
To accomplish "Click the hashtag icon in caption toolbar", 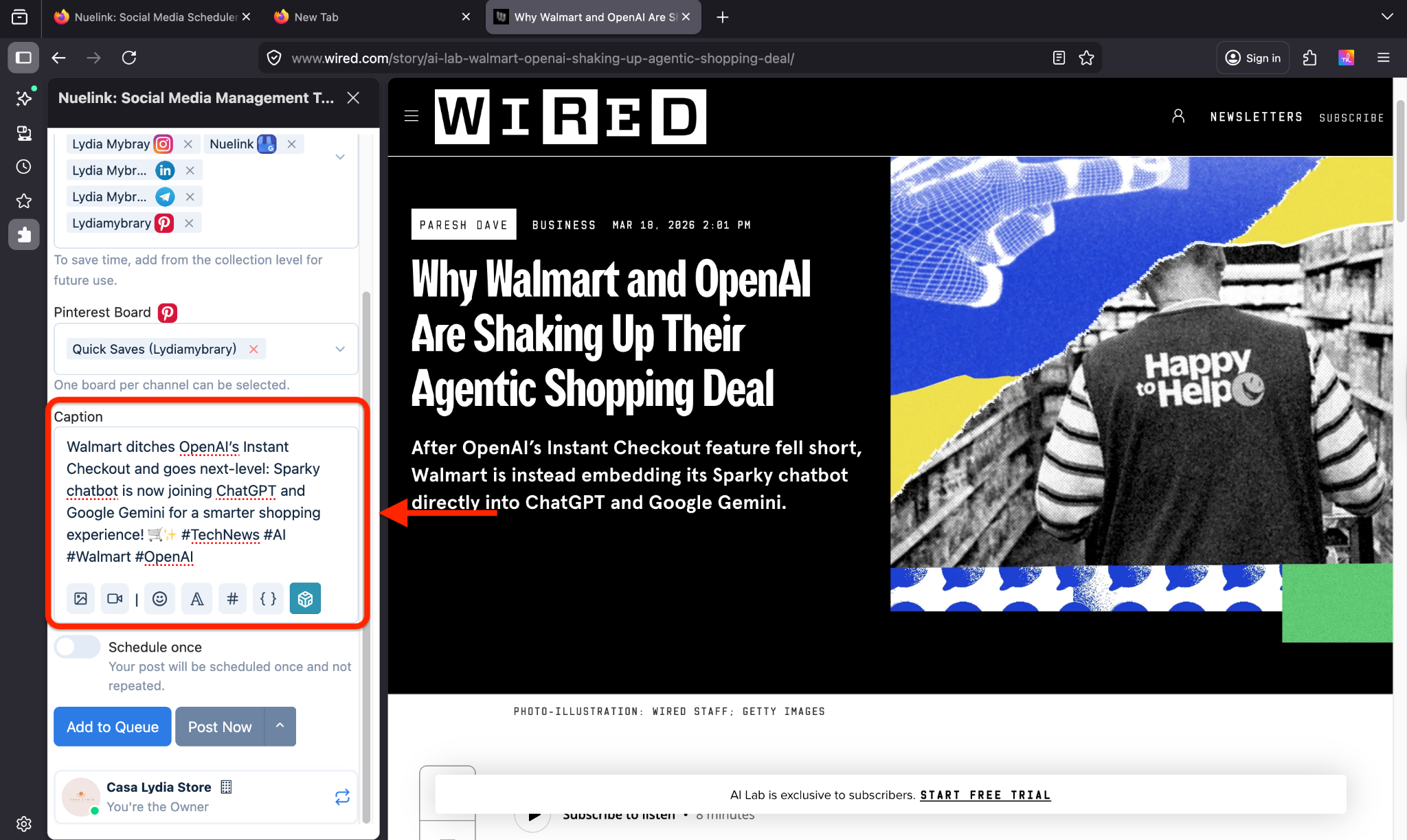I will click(x=232, y=598).
